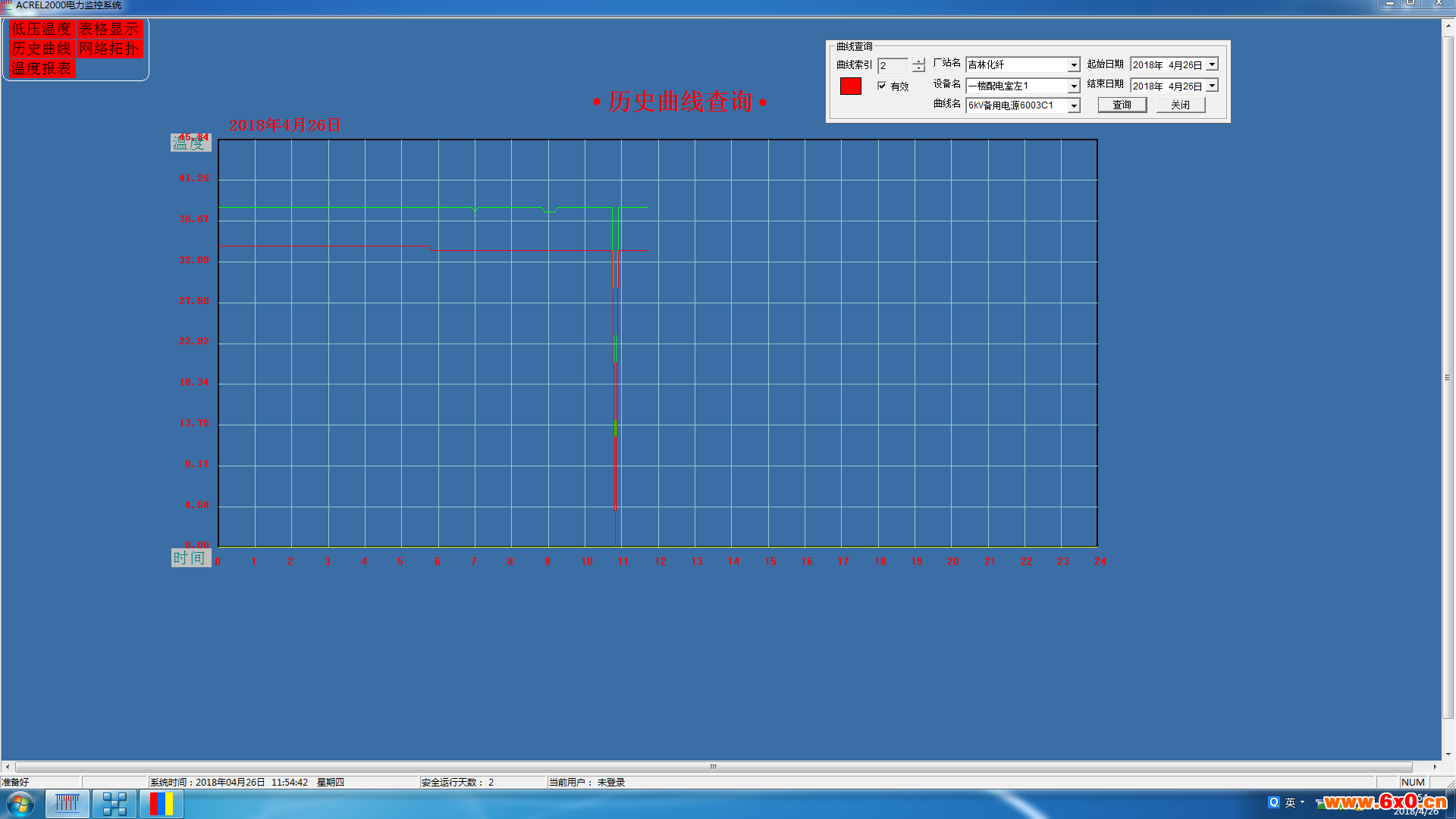Click the 45.84 y-axis value

click(194, 137)
